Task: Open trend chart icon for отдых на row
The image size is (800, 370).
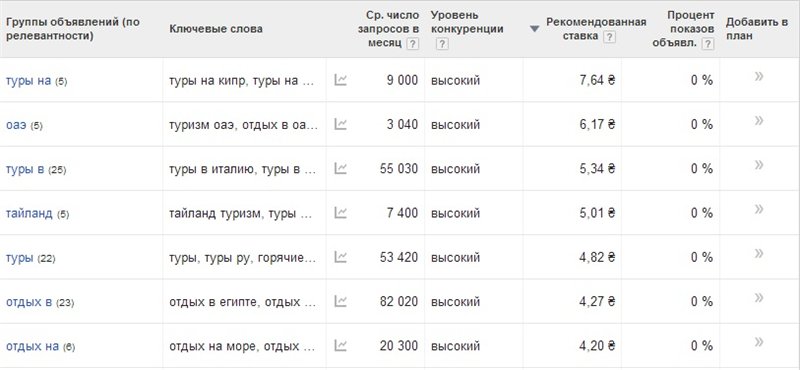Action: (340, 346)
